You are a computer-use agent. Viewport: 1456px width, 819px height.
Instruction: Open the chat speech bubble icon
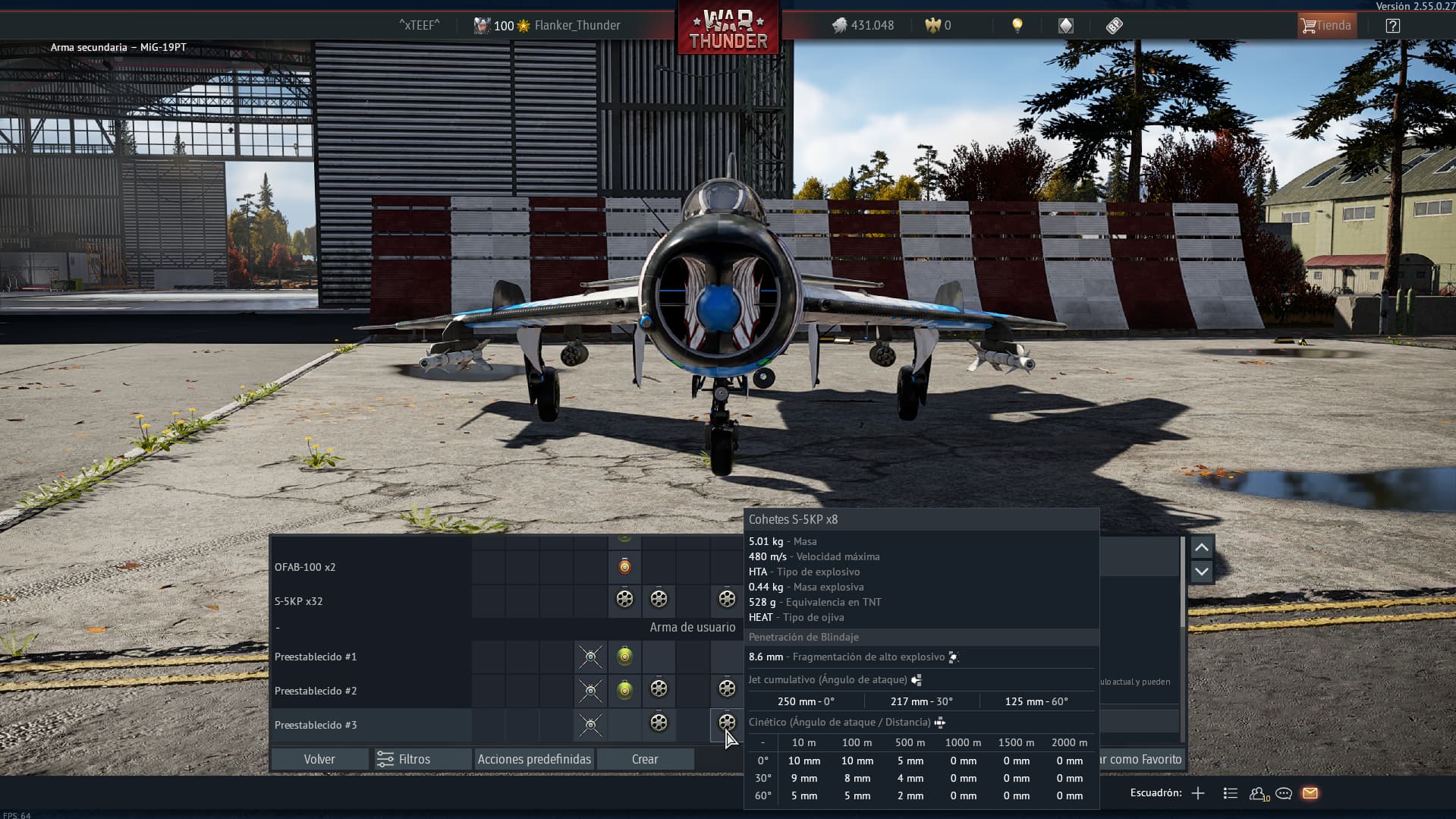tap(1284, 793)
